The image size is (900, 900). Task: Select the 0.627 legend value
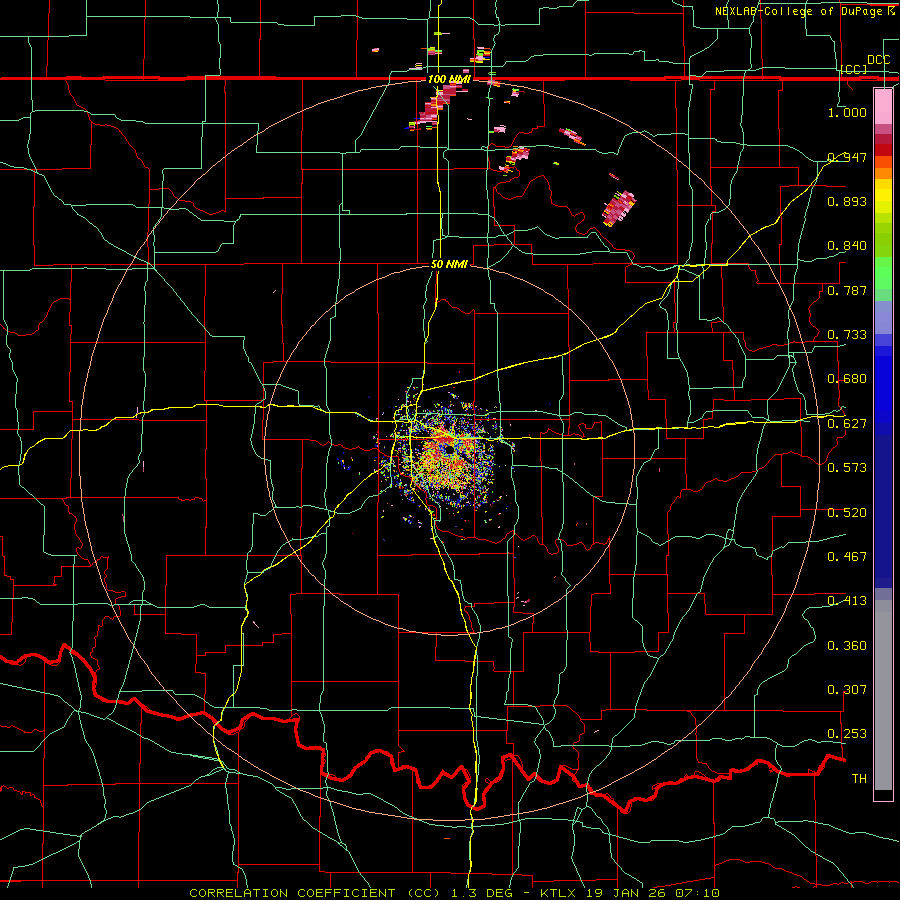[x=847, y=424]
